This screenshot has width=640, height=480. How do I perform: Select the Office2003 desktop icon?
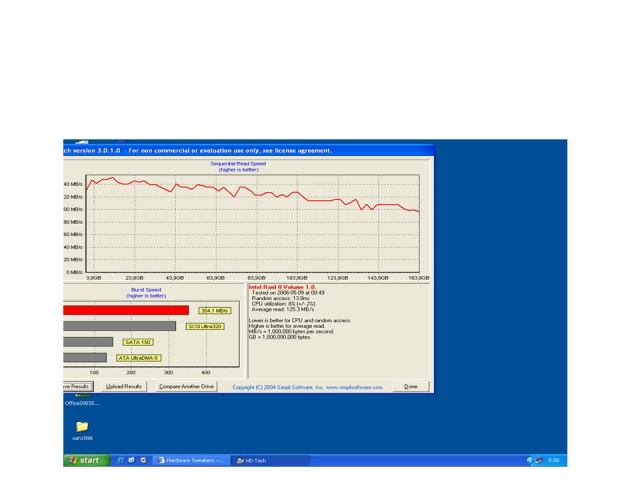(x=78, y=401)
